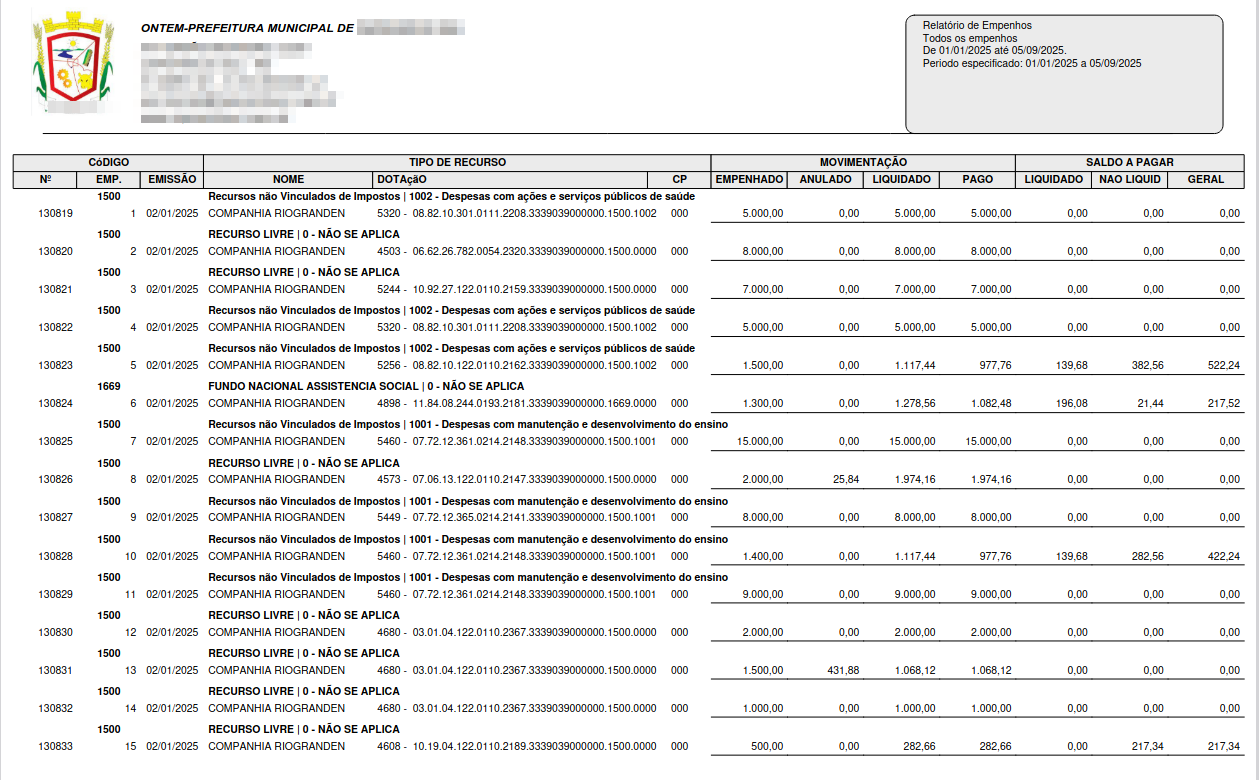
Task: Click the "GERAL" column header
Action: coord(1205,180)
